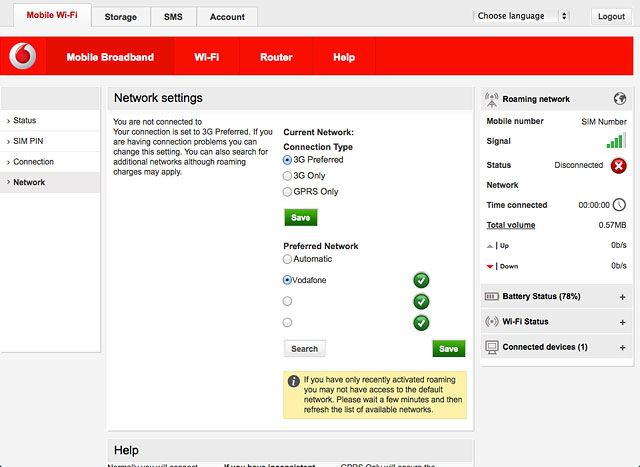Screen dimensions: 640x467
Task: Open the Wi-Fi menu in red bar
Action: [x=207, y=57]
